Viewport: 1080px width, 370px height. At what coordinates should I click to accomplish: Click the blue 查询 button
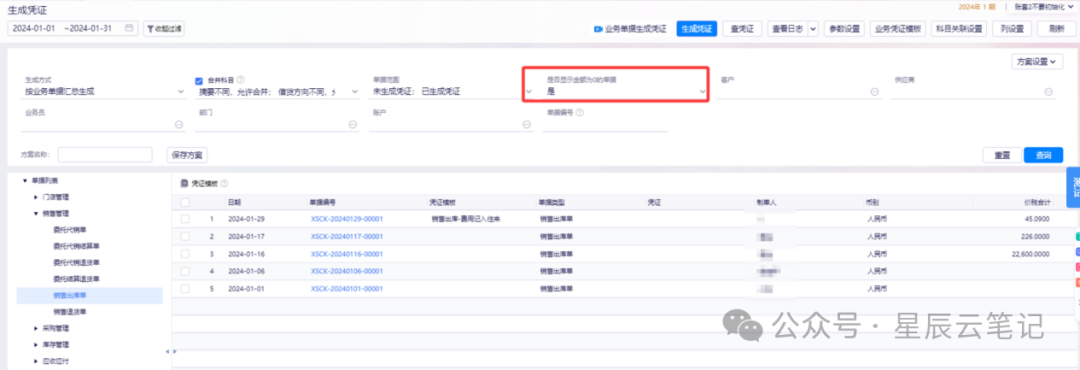1043,155
